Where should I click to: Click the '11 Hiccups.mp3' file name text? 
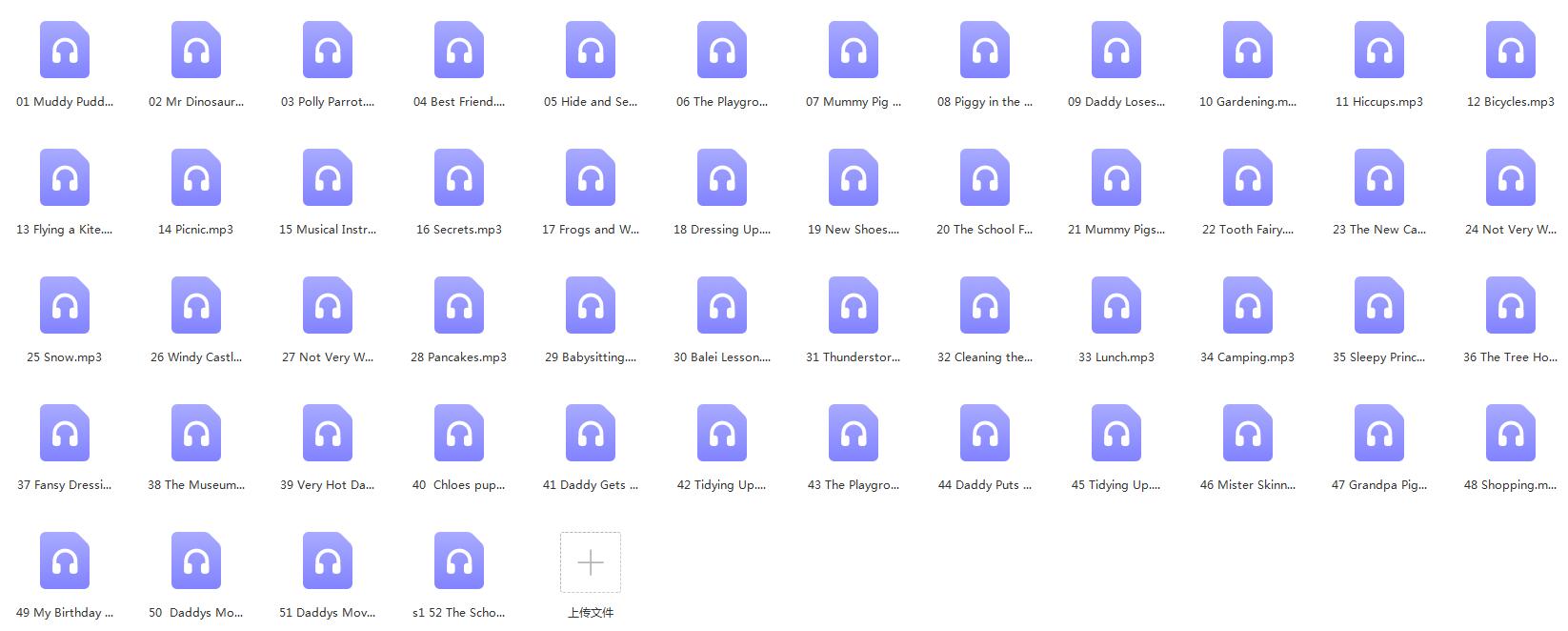pyautogui.click(x=1379, y=102)
